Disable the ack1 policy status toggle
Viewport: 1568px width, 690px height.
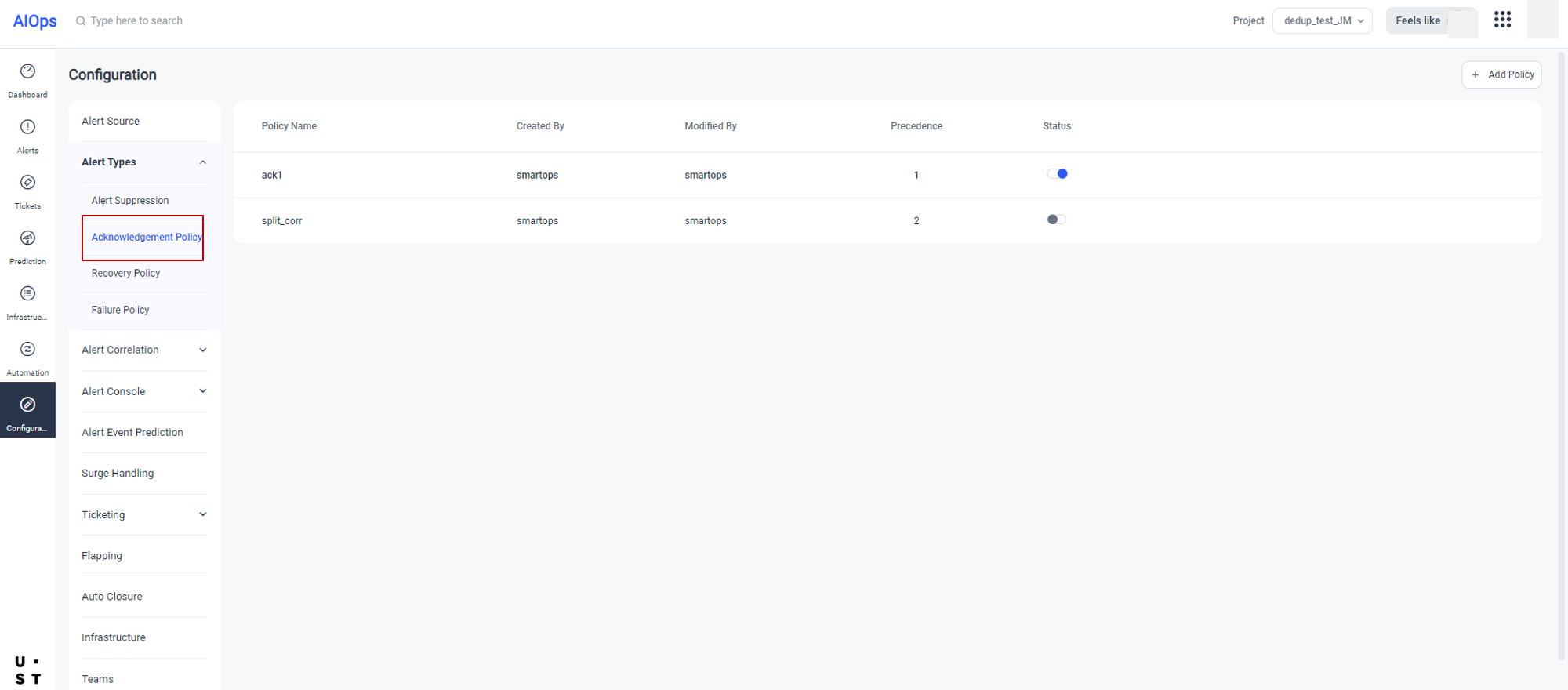pyautogui.click(x=1057, y=174)
